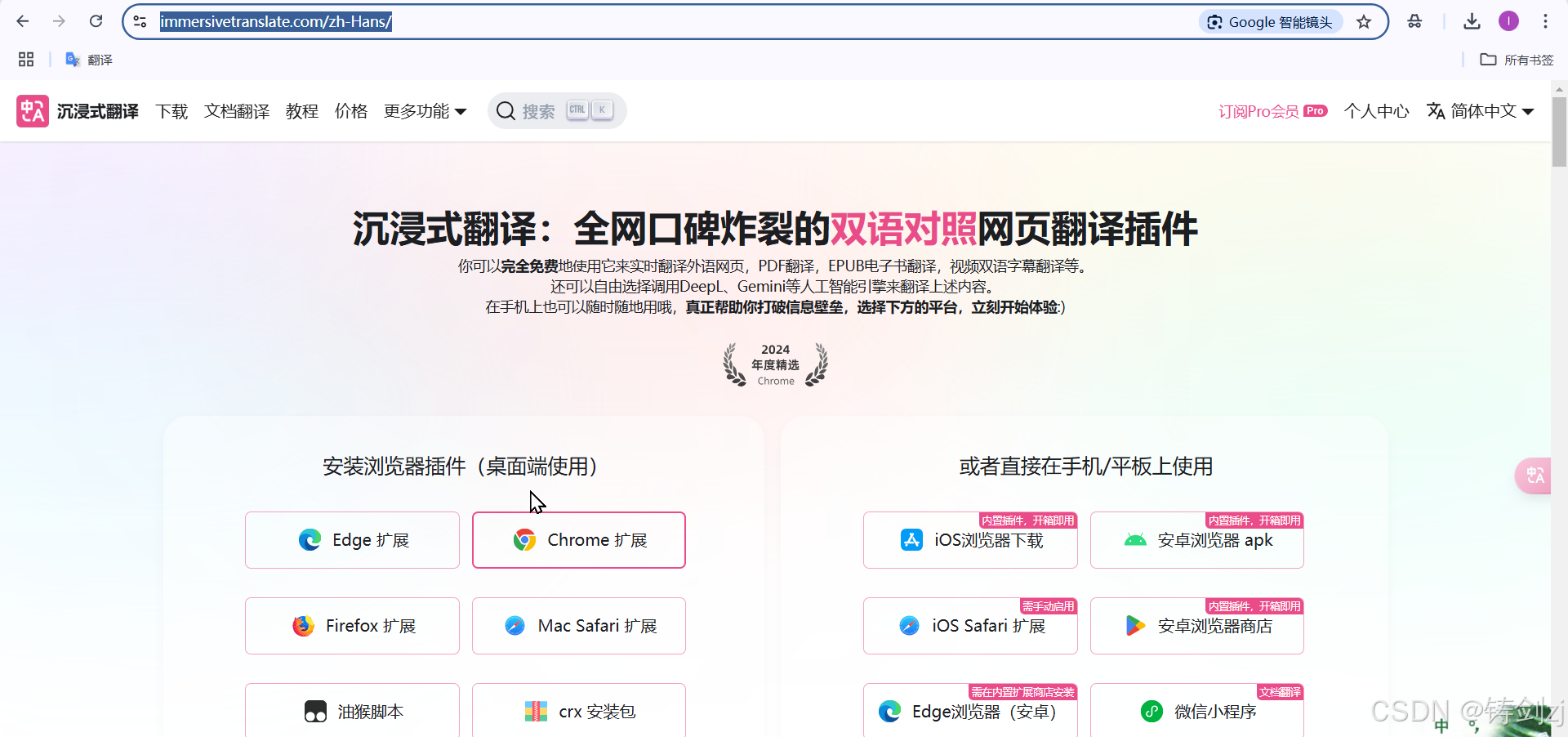Open Google 智能镜头 lens button
The width and height of the screenshot is (1568, 737).
point(1270,22)
